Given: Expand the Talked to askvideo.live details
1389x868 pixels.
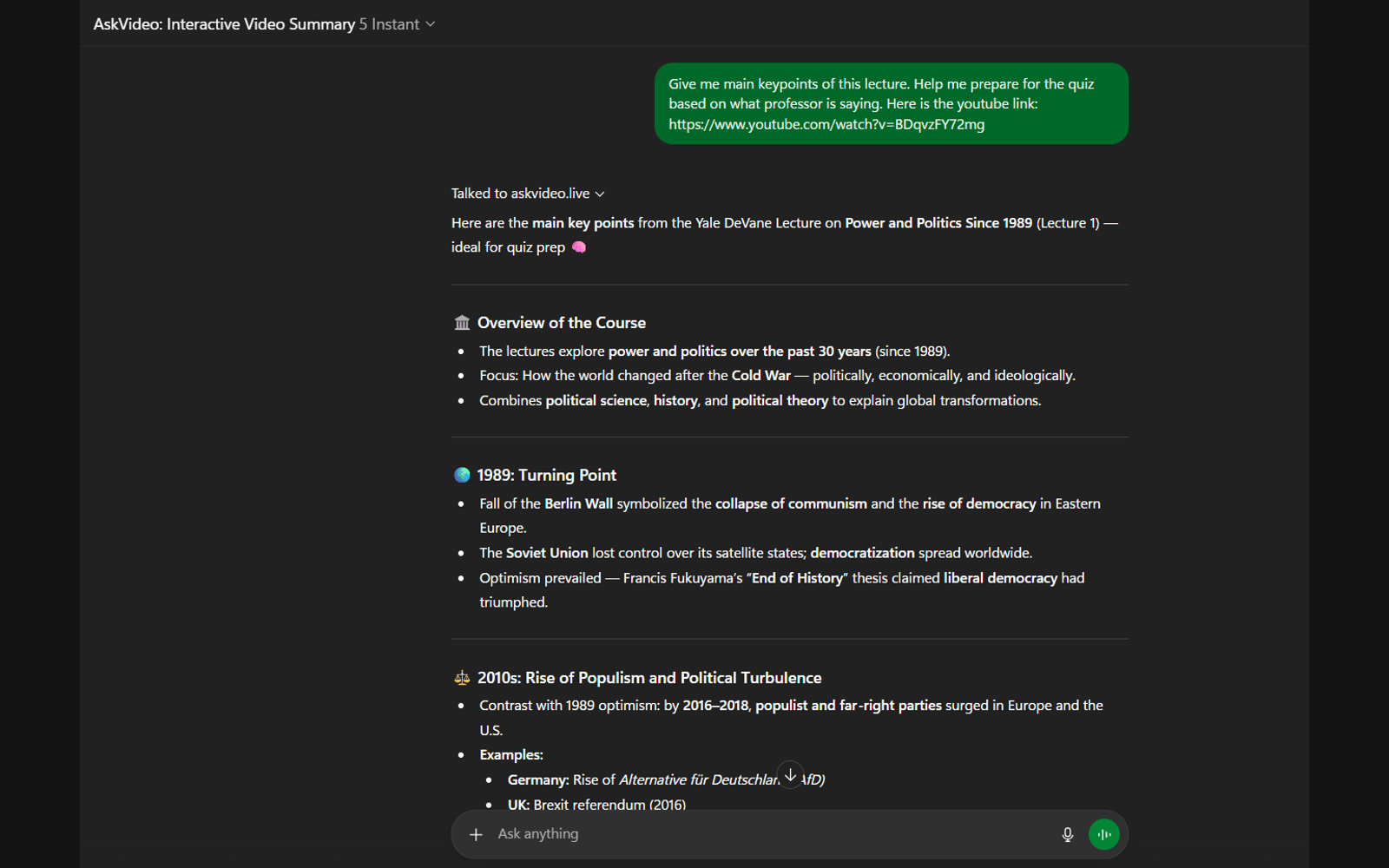Looking at the screenshot, I should [599, 194].
